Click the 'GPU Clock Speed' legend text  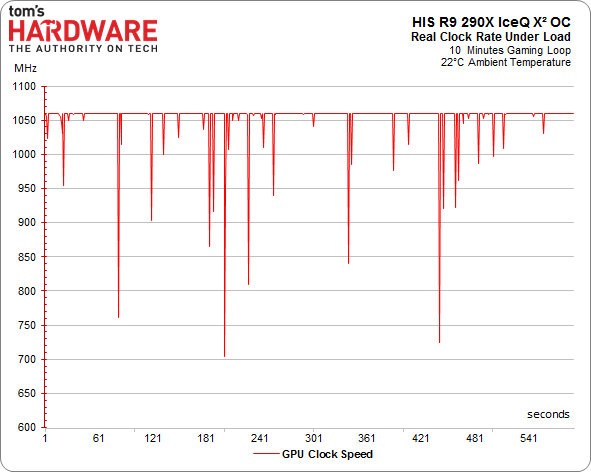click(x=327, y=454)
